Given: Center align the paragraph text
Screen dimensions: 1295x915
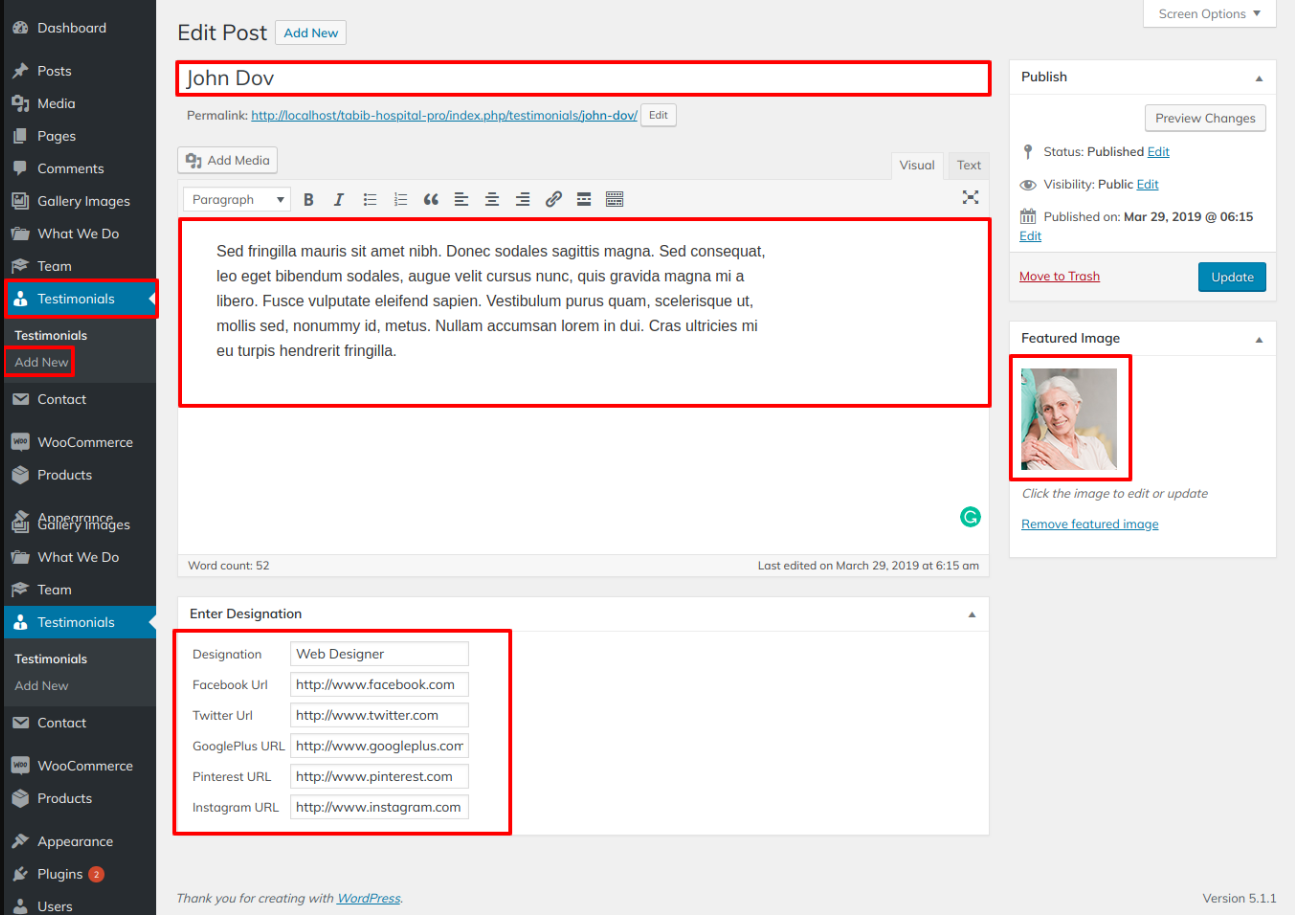Looking at the screenshot, I should (x=492, y=200).
